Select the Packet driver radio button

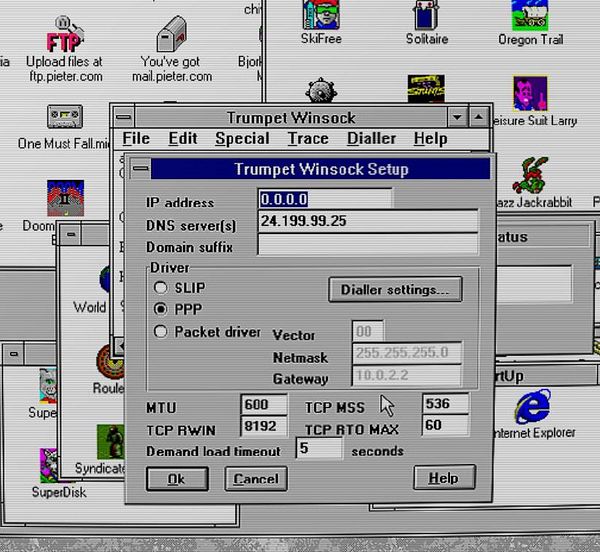point(160,331)
